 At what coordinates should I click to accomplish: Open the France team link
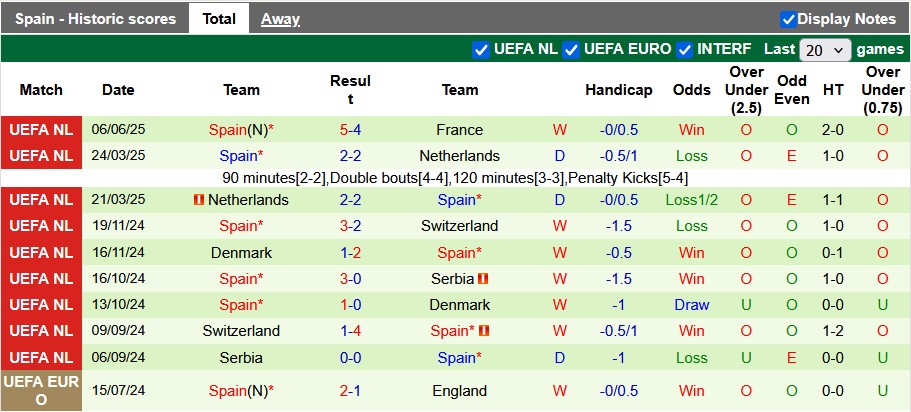click(x=459, y=130)
